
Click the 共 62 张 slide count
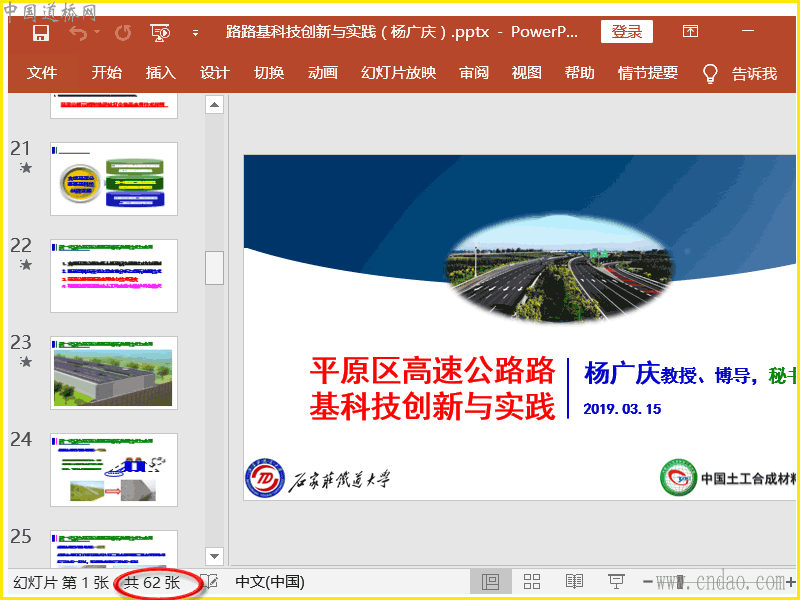[152, 582]
